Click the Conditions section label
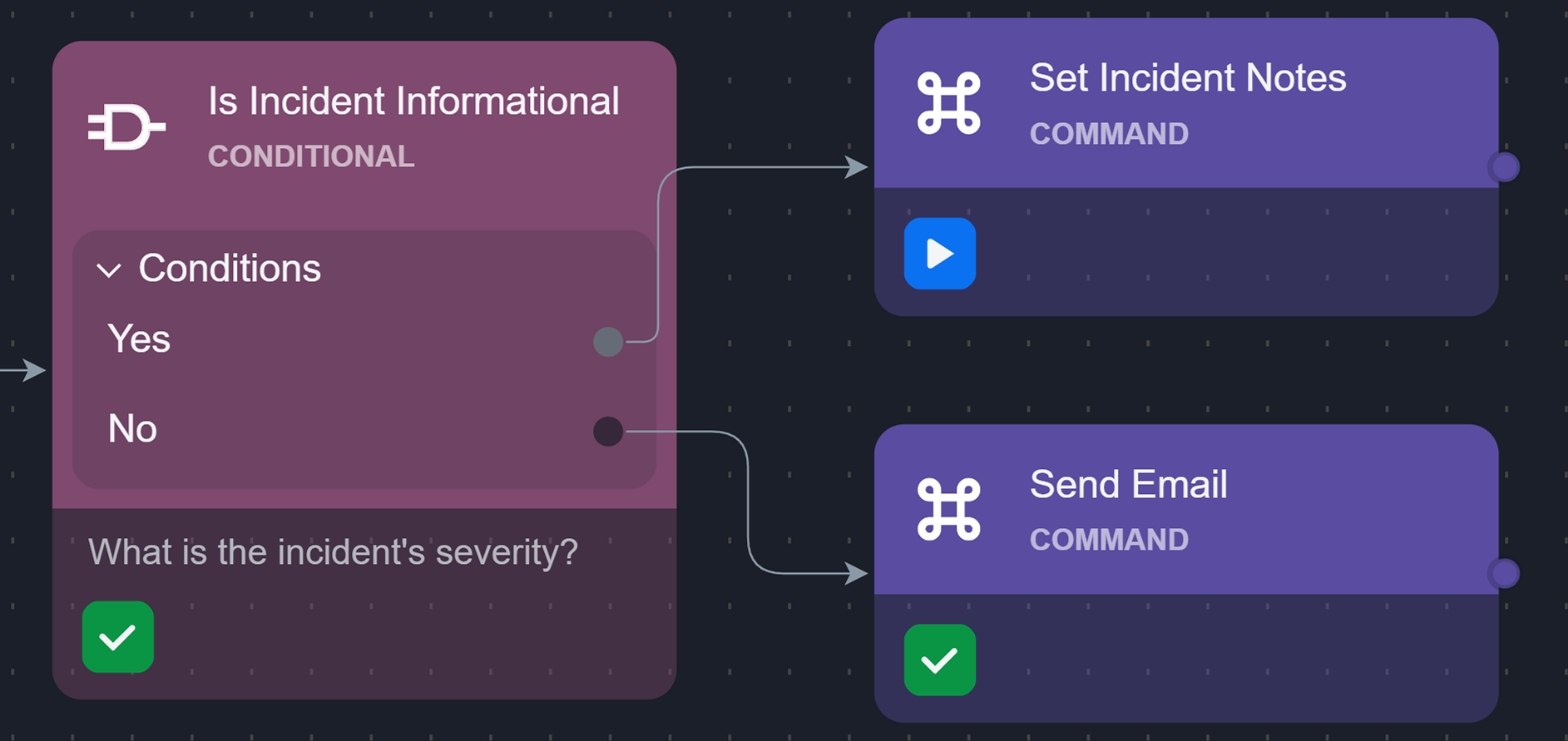Screen dimensions: 1568x741 [x=230, y=269]
